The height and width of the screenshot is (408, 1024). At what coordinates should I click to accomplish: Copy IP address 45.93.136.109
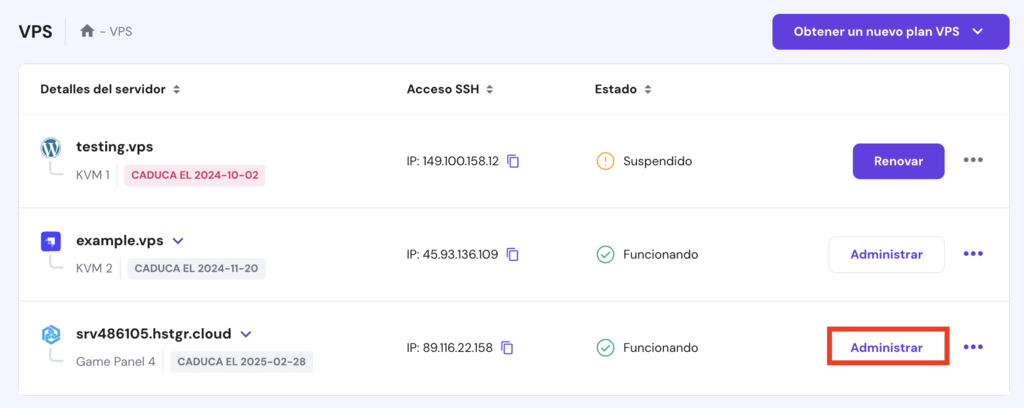(513, 254)
